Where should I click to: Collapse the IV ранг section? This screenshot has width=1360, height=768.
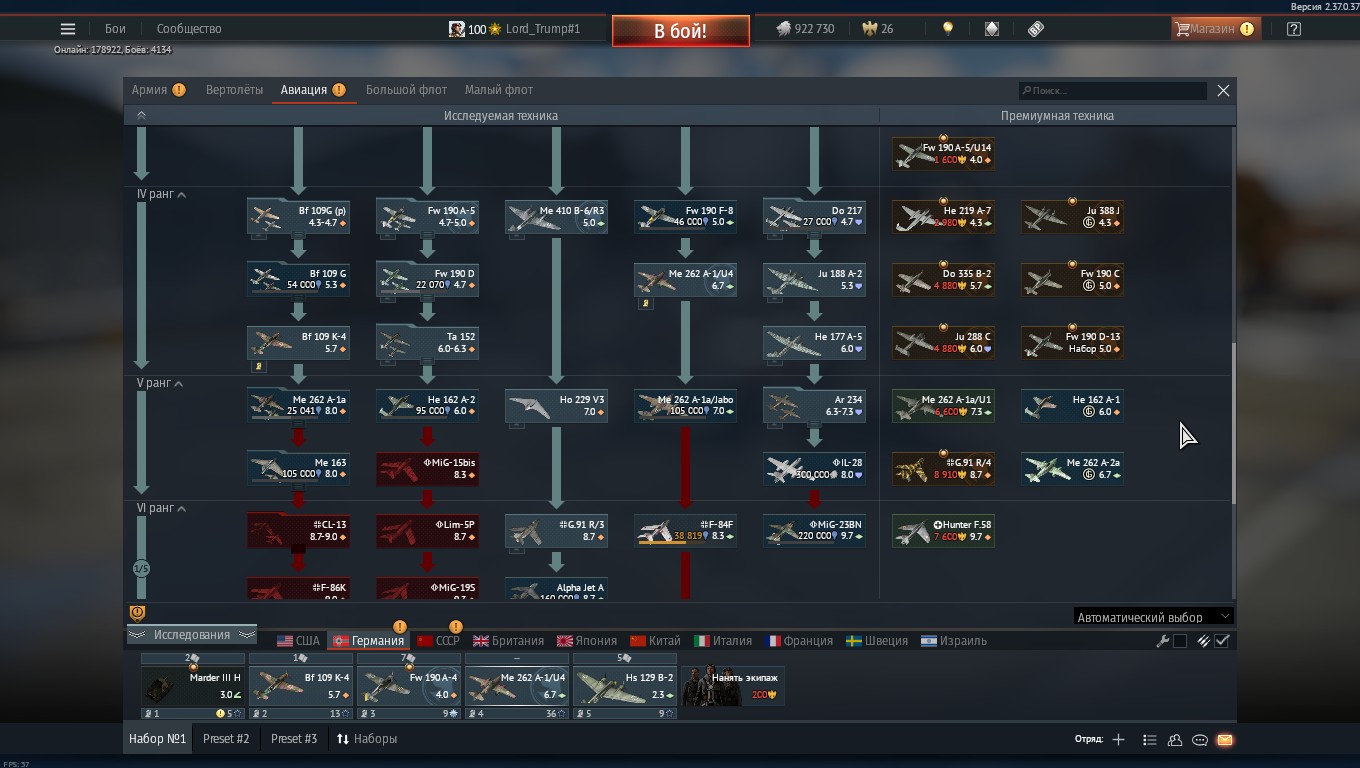pyautogui.click(x=161, y=194)
